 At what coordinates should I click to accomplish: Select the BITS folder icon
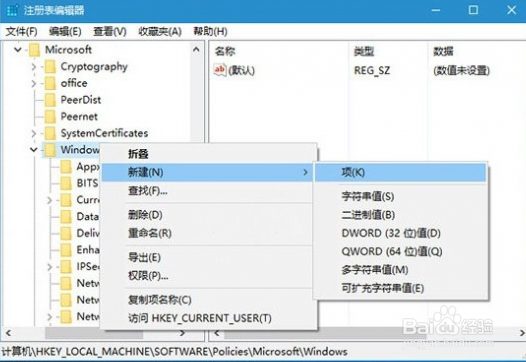pyautogui.click(x=66, y=183)
